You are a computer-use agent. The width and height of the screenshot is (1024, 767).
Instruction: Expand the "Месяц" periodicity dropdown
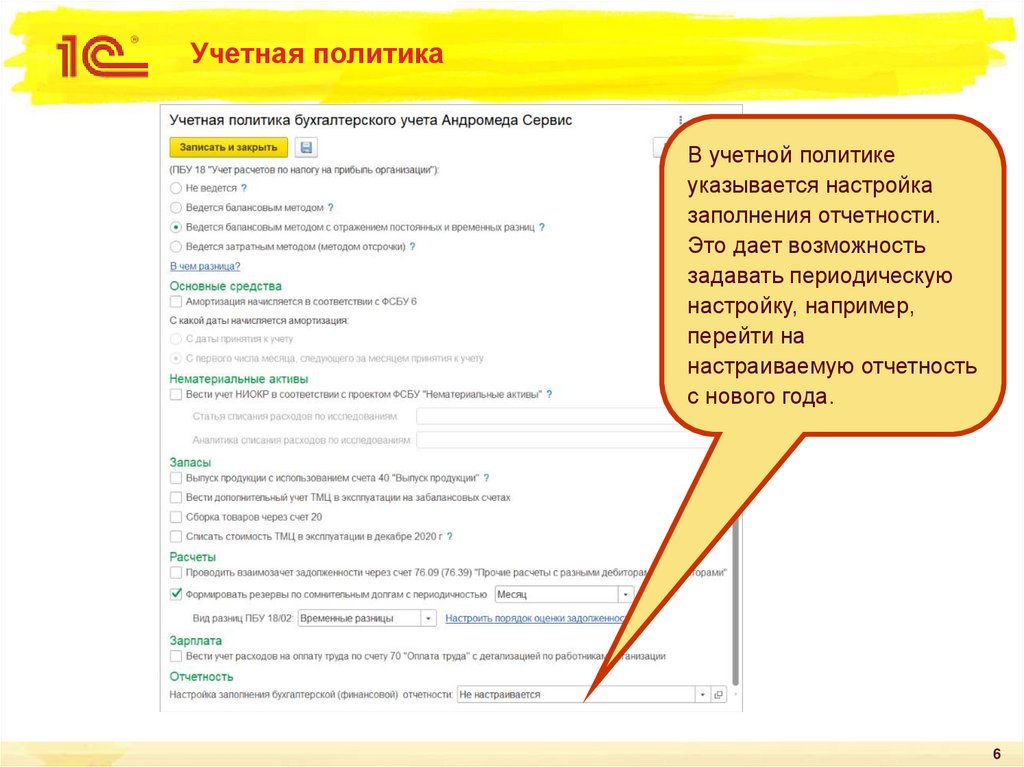(626, 595)
